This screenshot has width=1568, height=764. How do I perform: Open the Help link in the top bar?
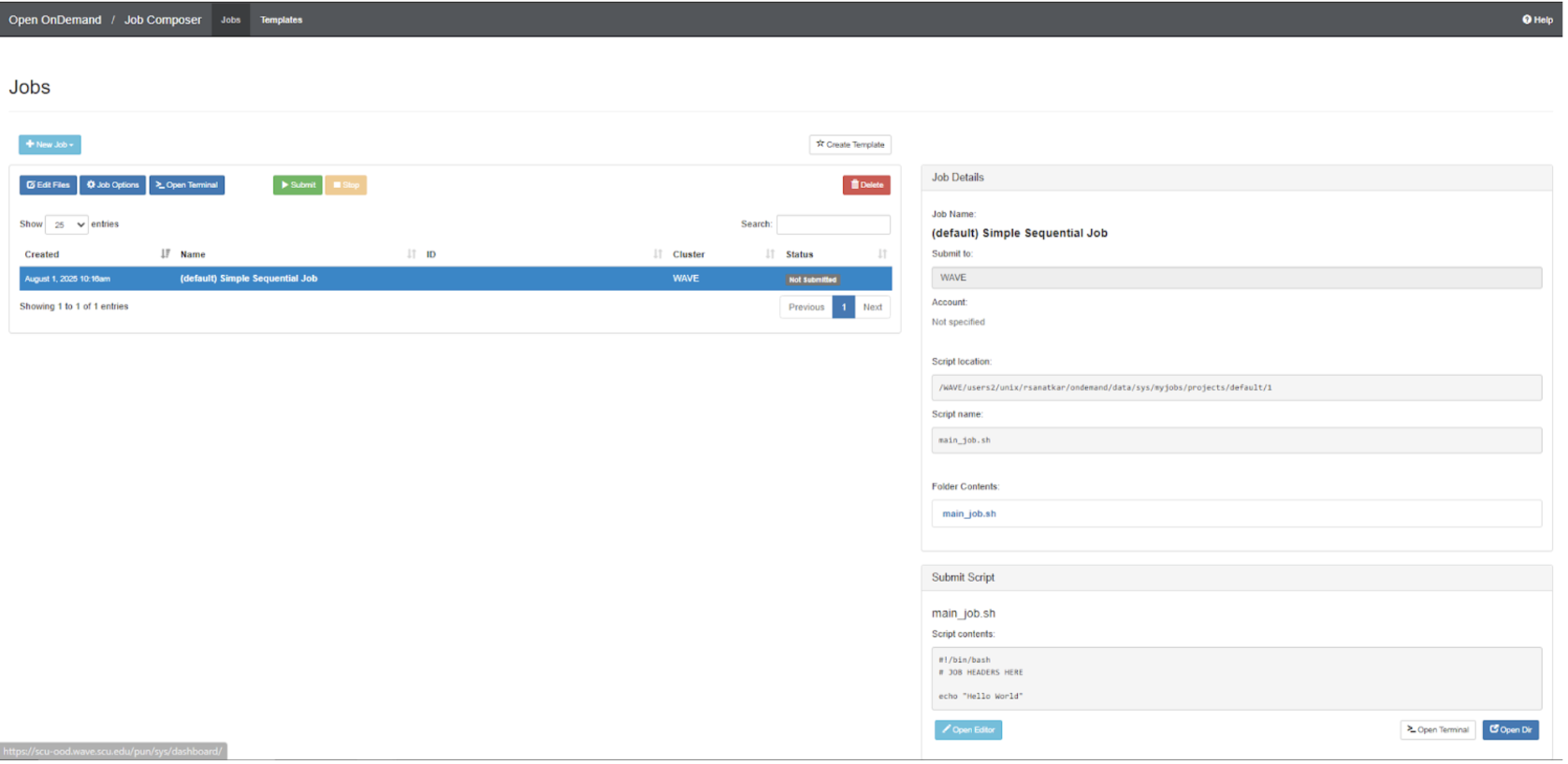pos(1537,20)
